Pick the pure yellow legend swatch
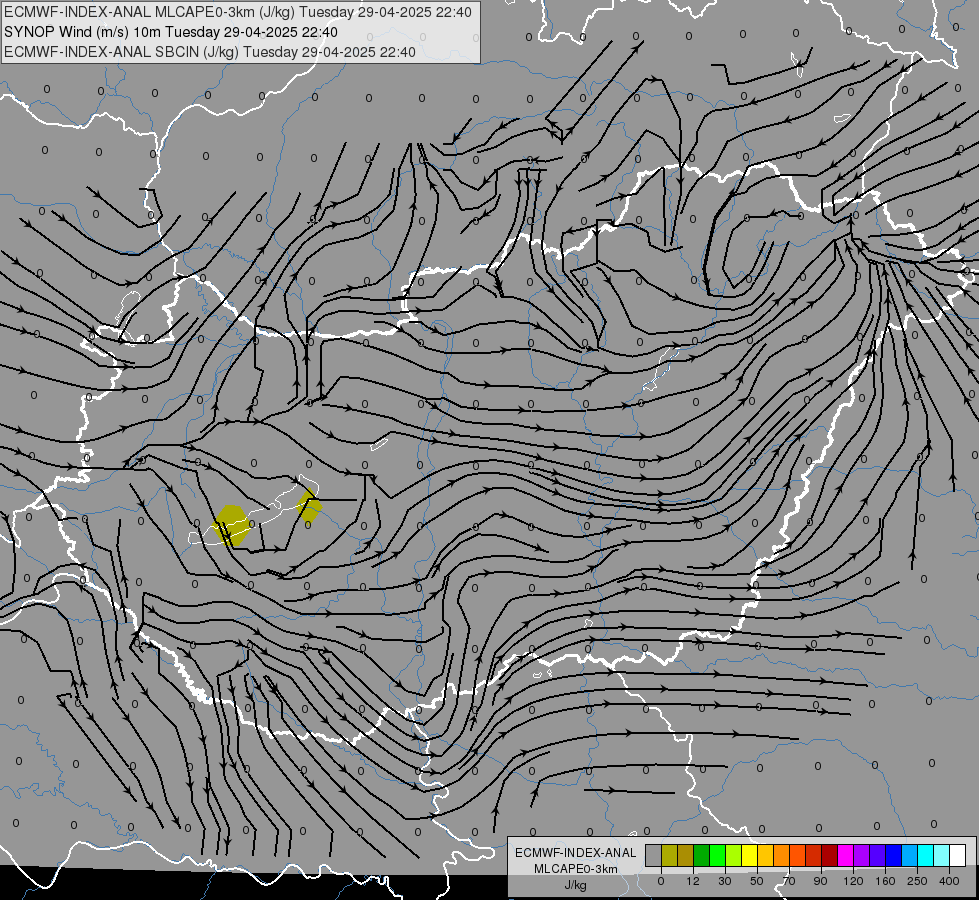Screen dimensions: 979x900 click(x=750, y=855)
